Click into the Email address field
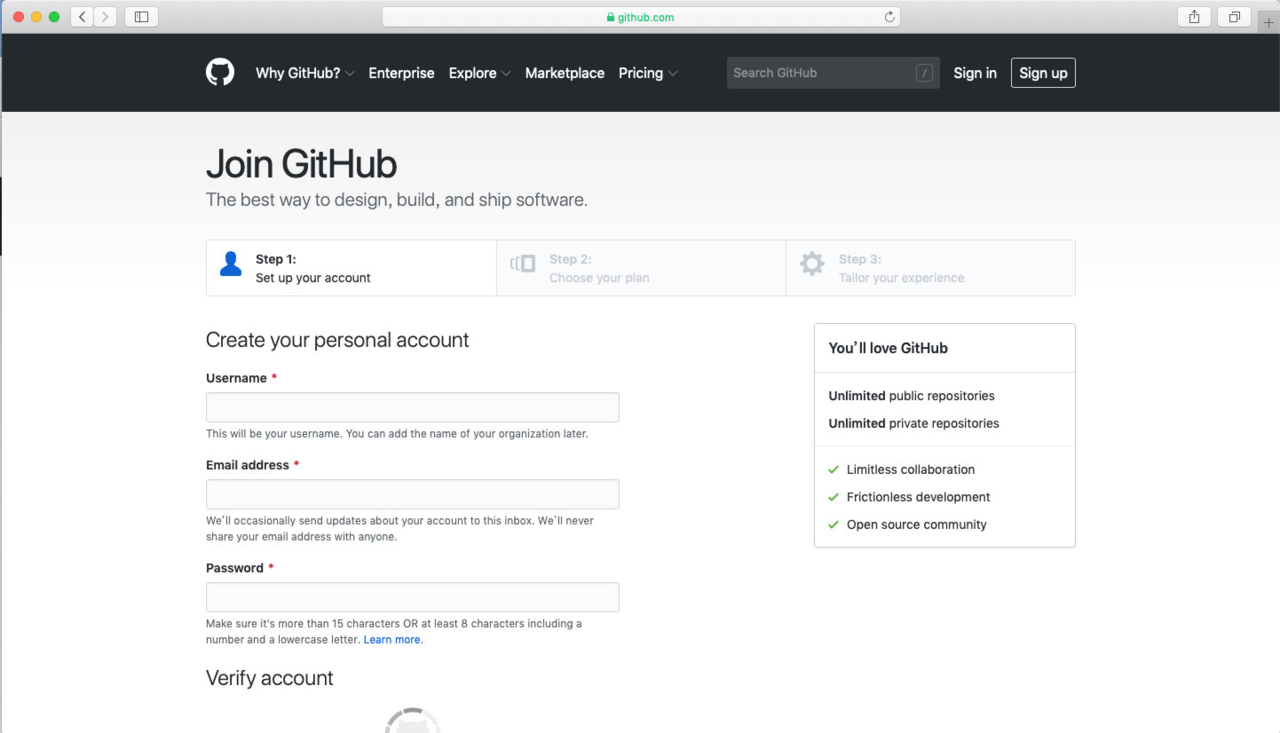1280x733 pixels. tap(412, 494)
